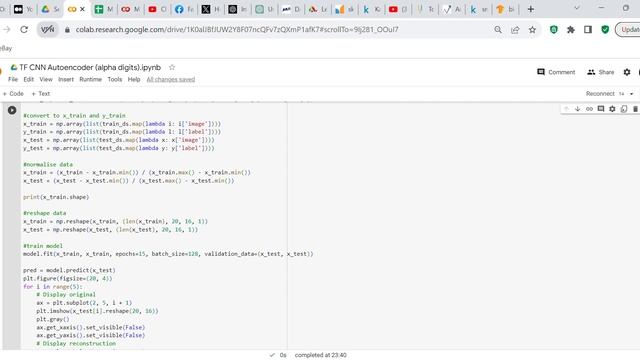This screenshot has height=360, width=640.
Task: Copy link to cell icon
Action: pyautogui.click(x=589, y=109)
